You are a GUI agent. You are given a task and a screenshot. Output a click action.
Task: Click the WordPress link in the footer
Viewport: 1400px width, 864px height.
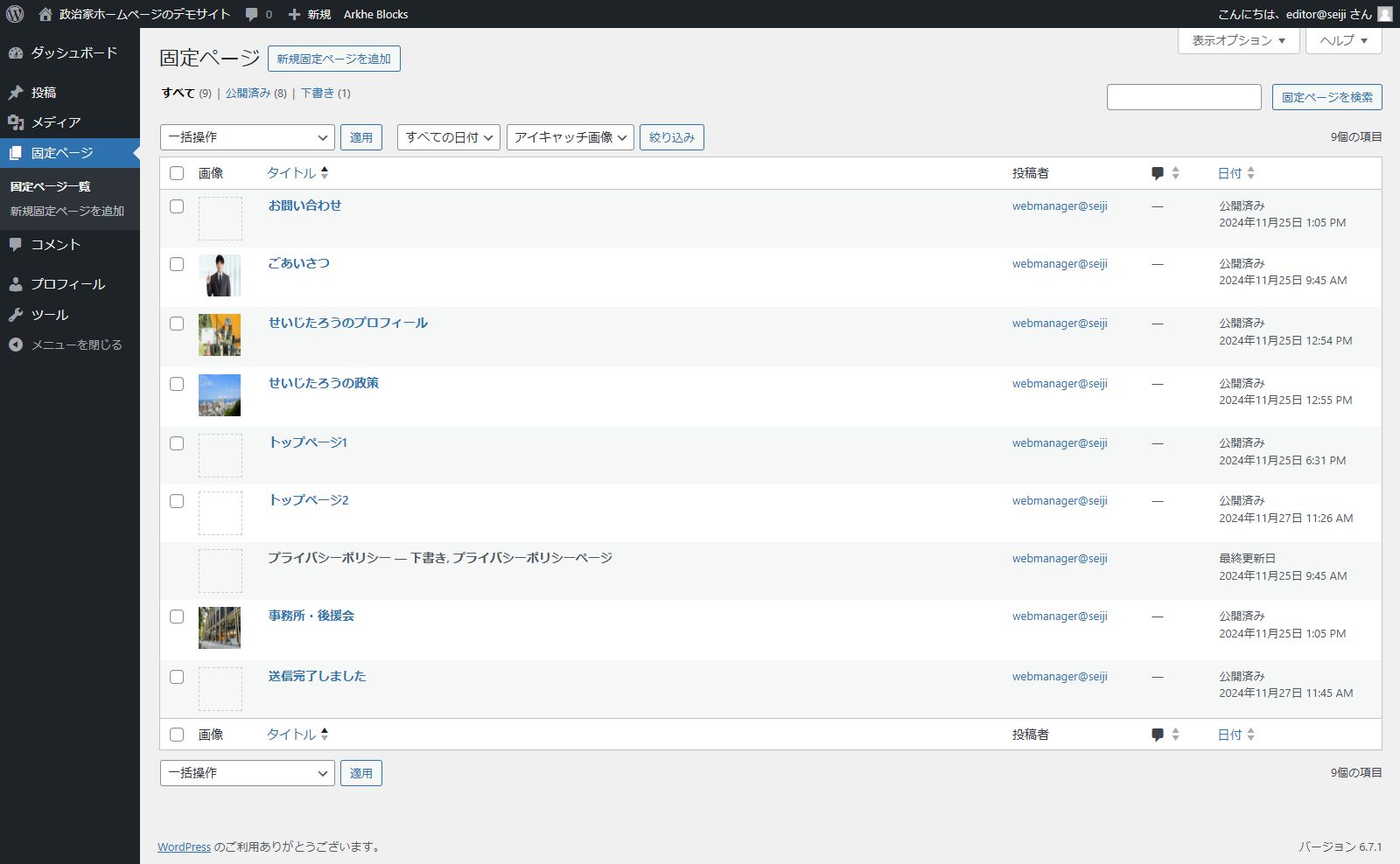184,847
